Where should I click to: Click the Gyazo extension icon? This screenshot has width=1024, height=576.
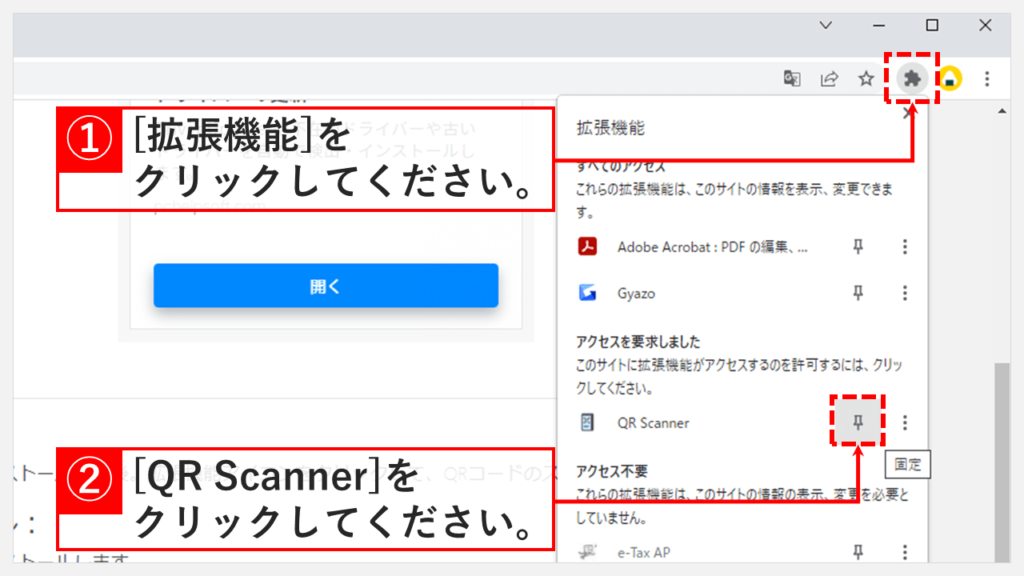point(588,293)
